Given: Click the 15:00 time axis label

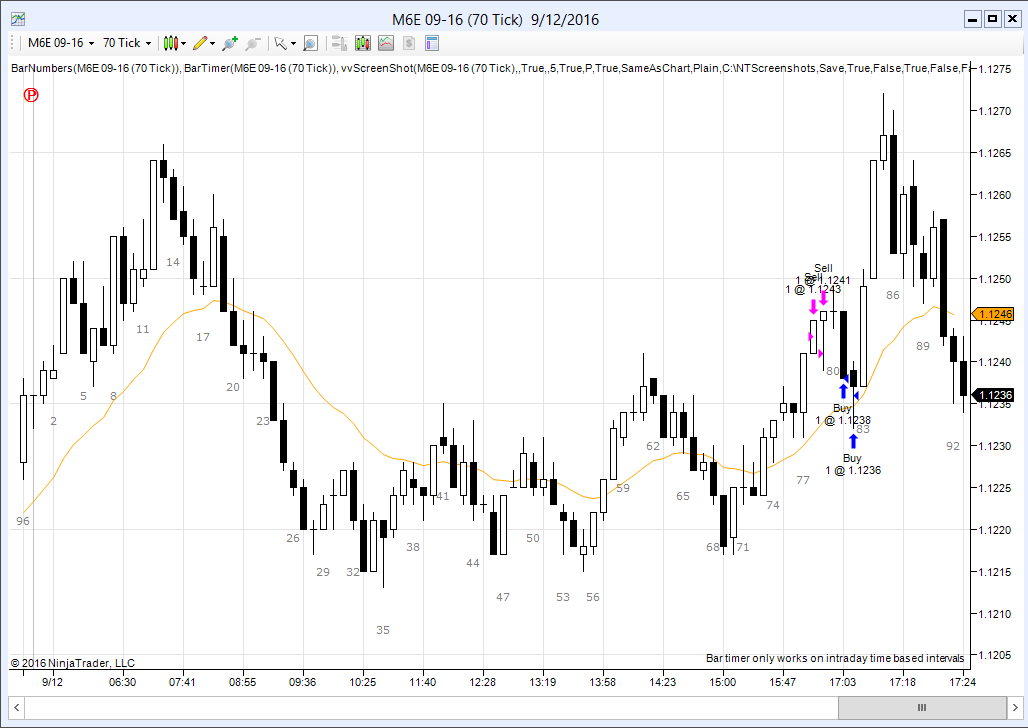Looking at the screenshot, I should tap(722, 682).
